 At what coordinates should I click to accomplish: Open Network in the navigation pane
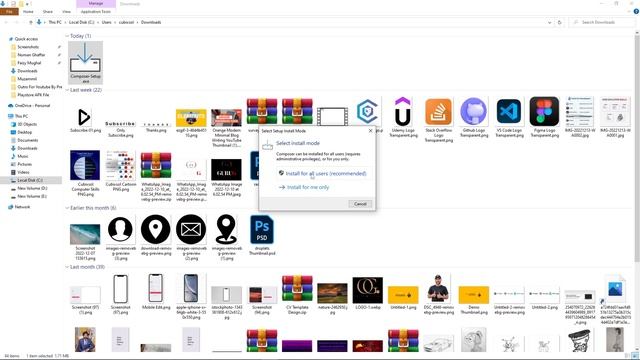[22, 207]
